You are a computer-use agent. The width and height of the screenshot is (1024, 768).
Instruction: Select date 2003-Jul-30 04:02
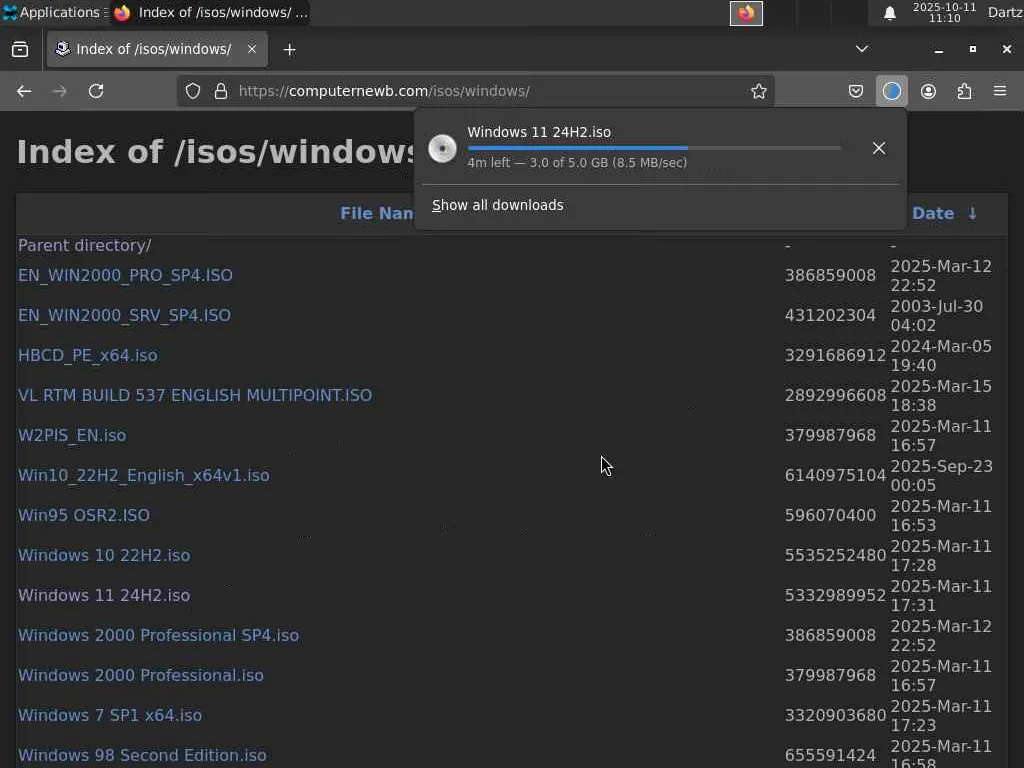pyautogui.click(x=936, y=315)
